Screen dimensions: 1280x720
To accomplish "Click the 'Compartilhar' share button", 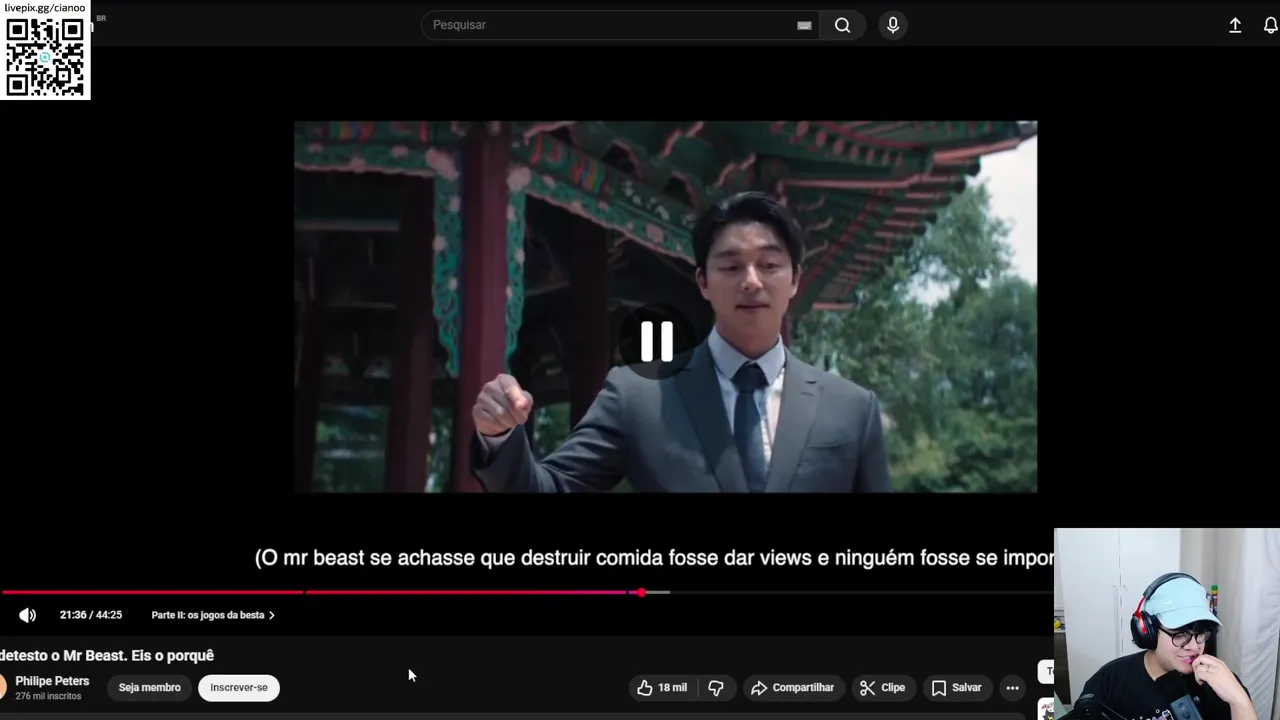I will (x=792, y=687).
